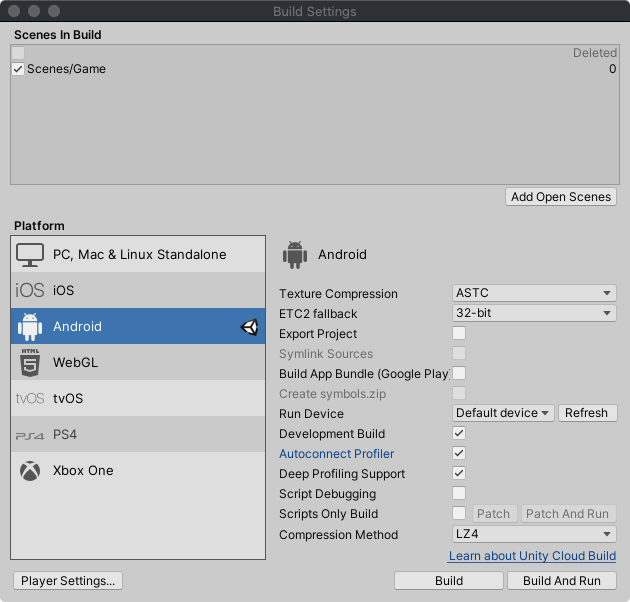This screenshot has width=630, height=602.
Task: Click the Refresh devices button
Action: pyautogui.click(x=587, y=413)
